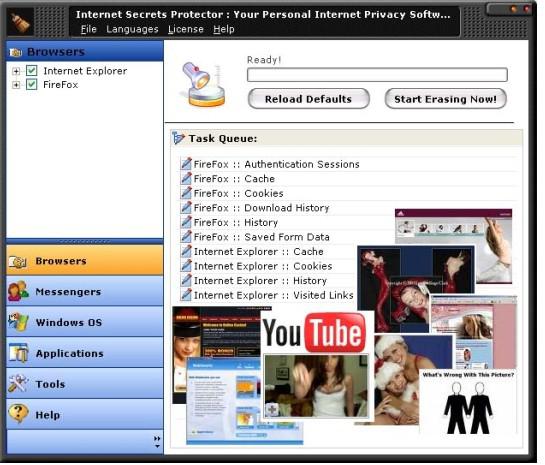The height and width of the screenshot is (465, 545).
Task: Click the Applications sidebar icon
Action: tap(18, 353)
